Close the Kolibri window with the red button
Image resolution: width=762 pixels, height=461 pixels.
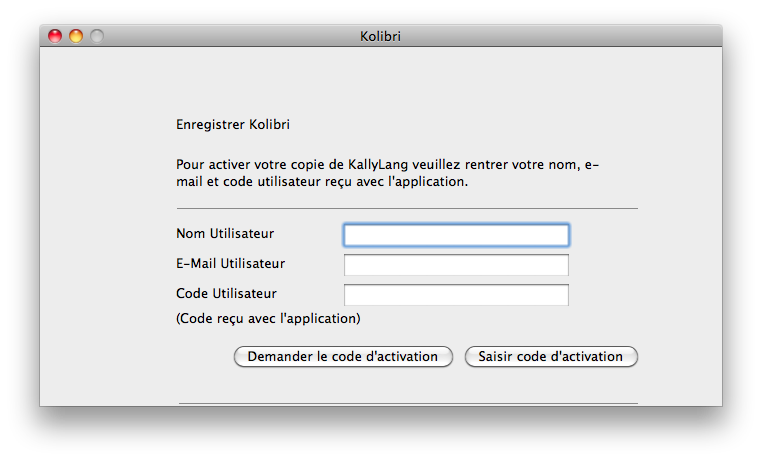tap(55, 36)
